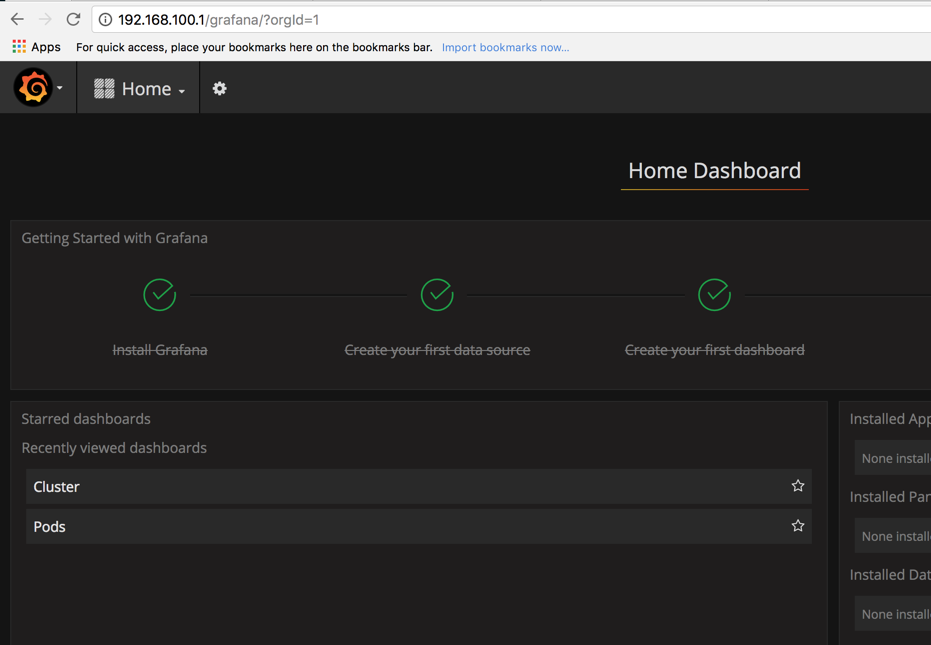Go back using browser back arrow
This screenshot has height=645, width=931.
click(17, 20)
